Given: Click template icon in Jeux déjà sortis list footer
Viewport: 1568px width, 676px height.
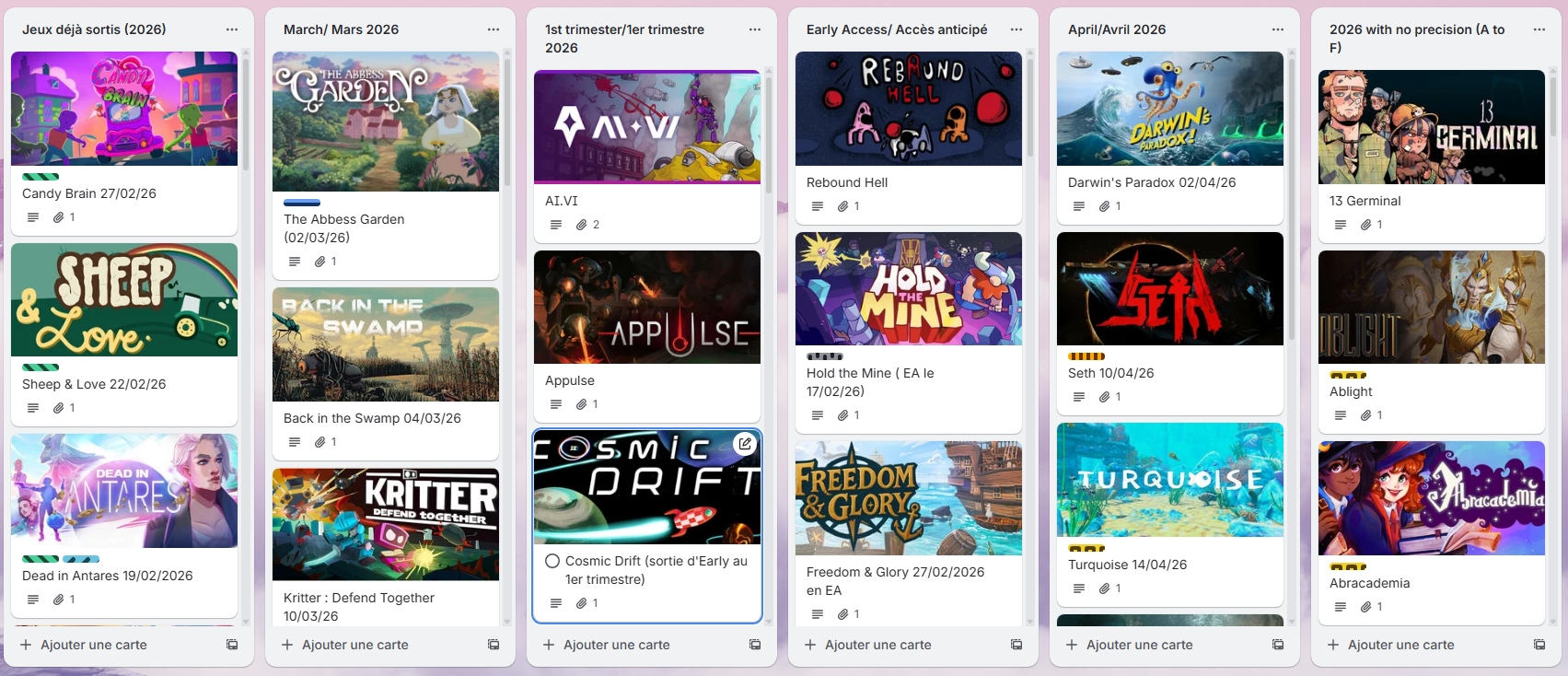Looking at the screenshot, I should pos(232,645).
